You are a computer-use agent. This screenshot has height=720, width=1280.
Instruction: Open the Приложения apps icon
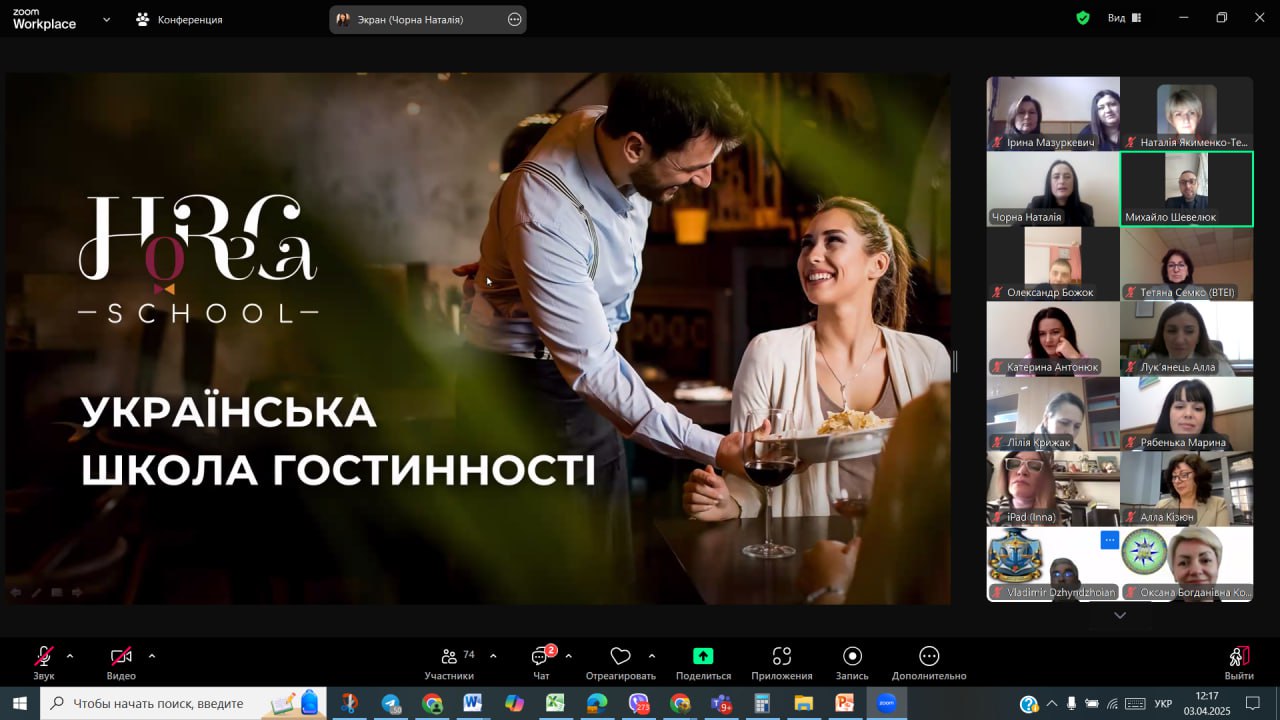(782, 656)
